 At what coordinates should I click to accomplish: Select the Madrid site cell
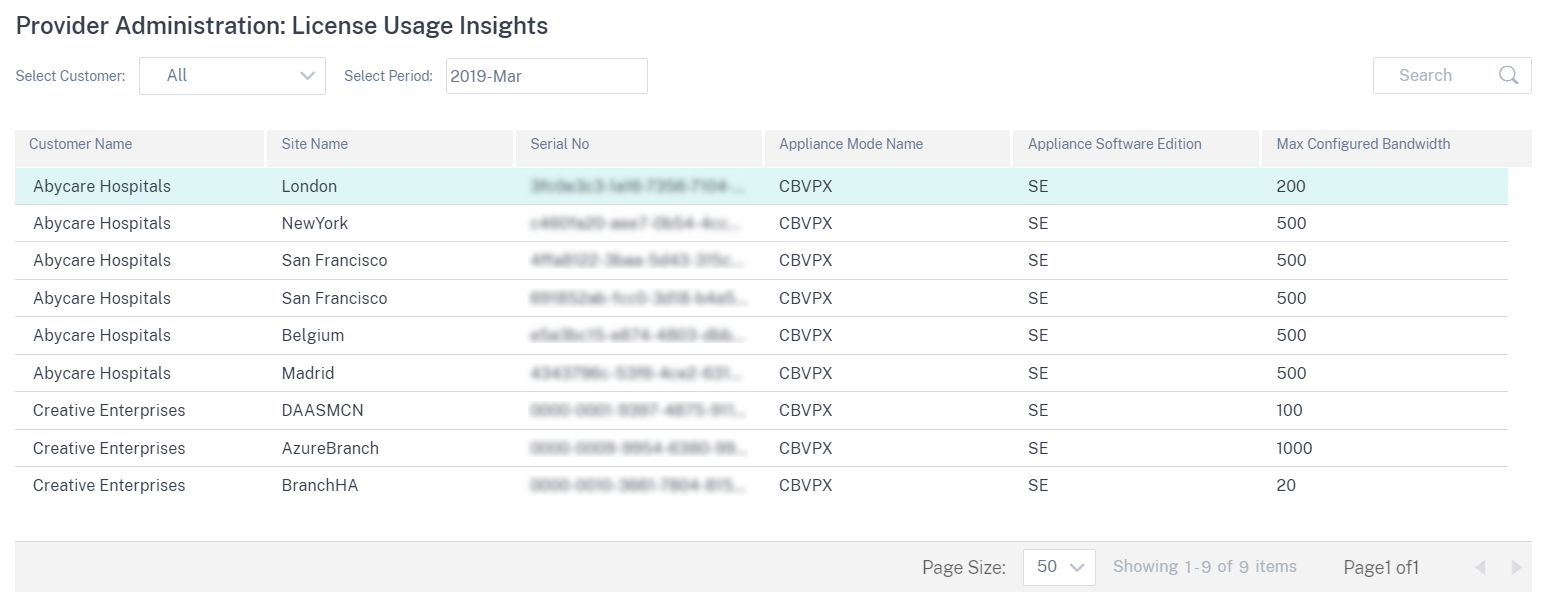[308, 373]
